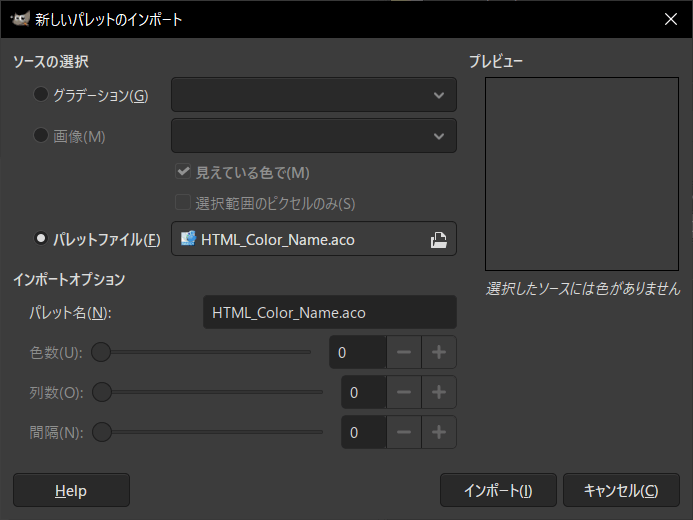Click the 選択したソースには色がありません message
693x520 pixels.
point(583,288)
